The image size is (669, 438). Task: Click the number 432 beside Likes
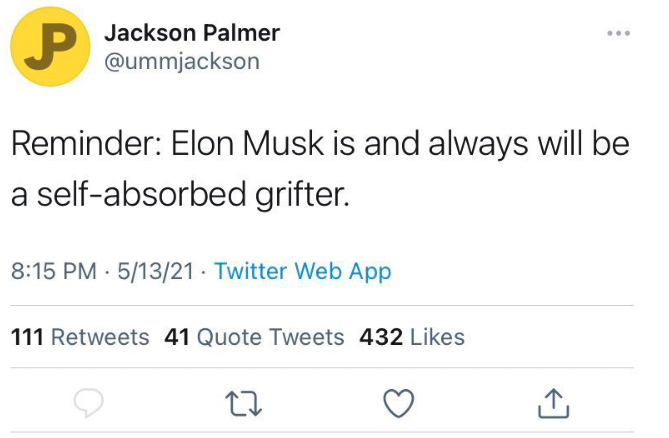pyautogui.click(x=381, y=337)
